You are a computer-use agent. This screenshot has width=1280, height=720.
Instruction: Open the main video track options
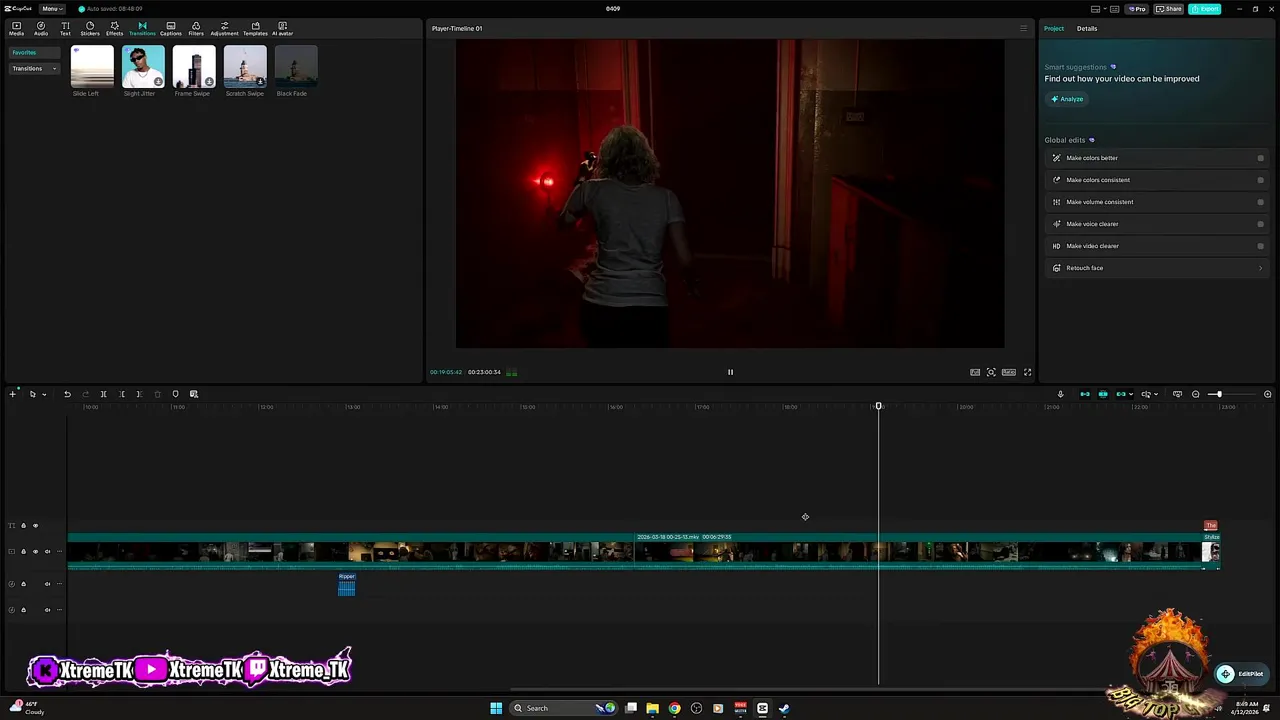(x=59, y=551)
